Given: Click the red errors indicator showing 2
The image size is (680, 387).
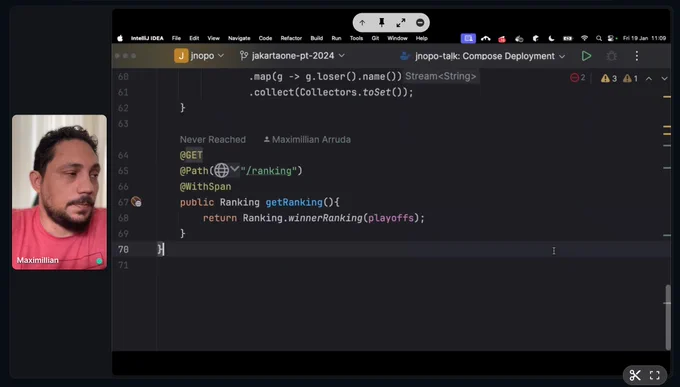Looking at the screenshot, I should (x=578, y=78).
